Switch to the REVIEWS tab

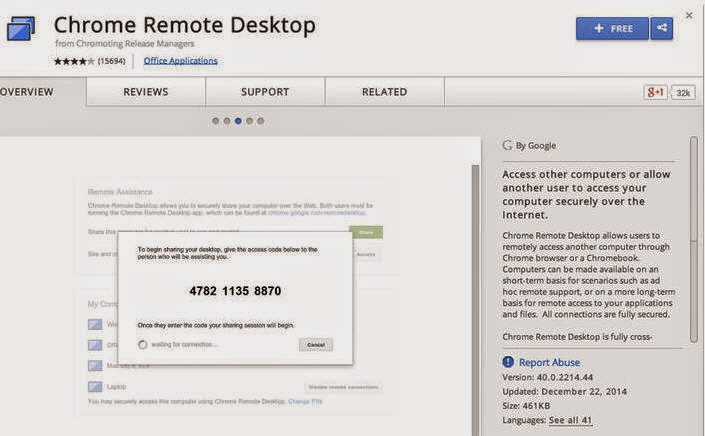[146, 92]
